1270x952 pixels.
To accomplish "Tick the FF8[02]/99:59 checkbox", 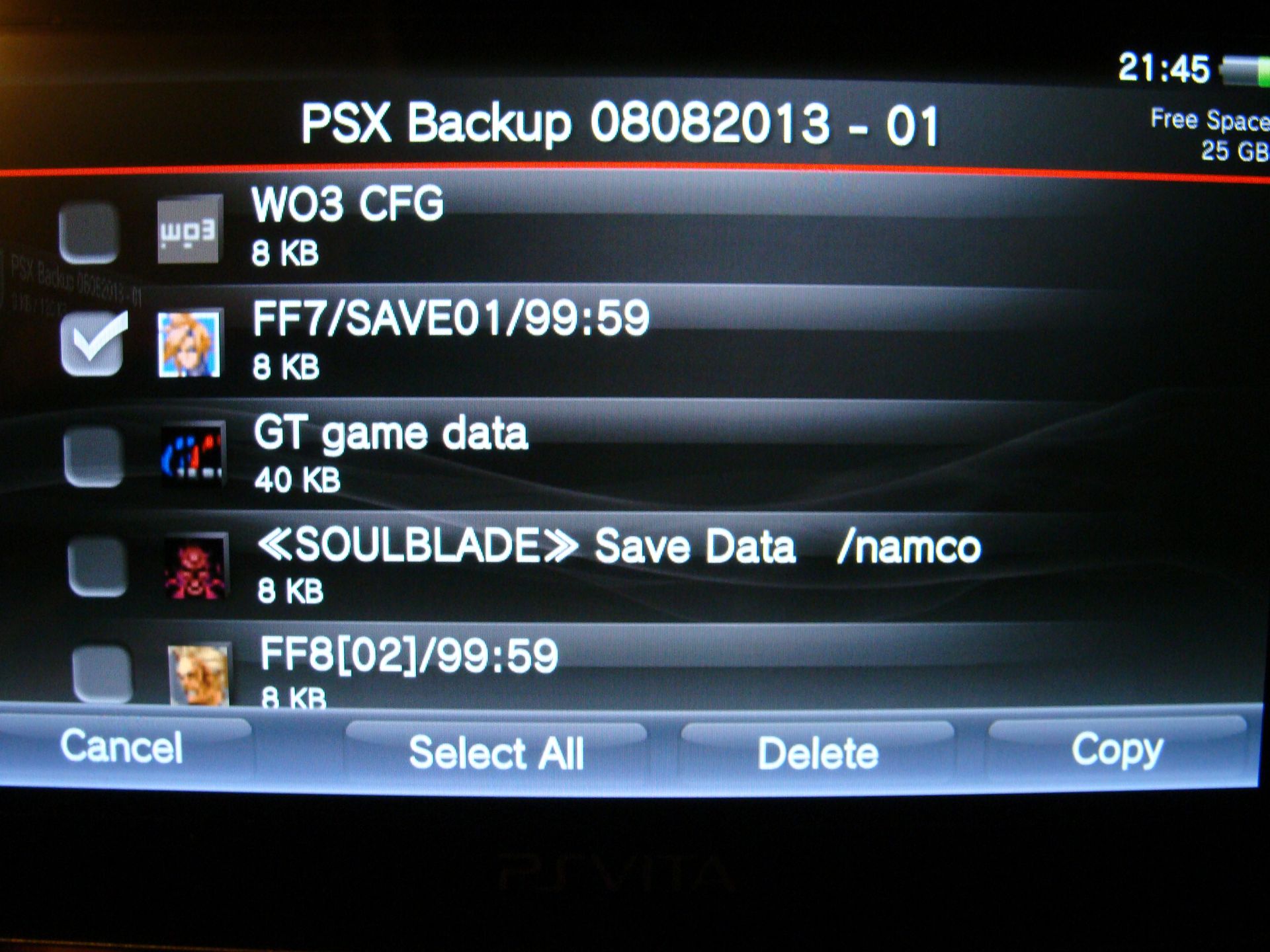I will click(x=103, y=673).
